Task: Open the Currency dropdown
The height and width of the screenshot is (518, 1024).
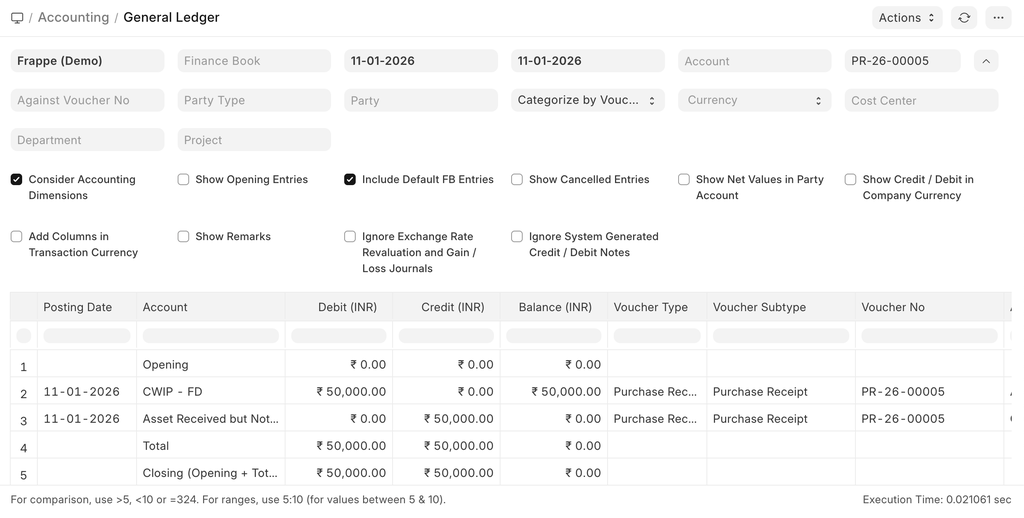Action: point(754,100)
